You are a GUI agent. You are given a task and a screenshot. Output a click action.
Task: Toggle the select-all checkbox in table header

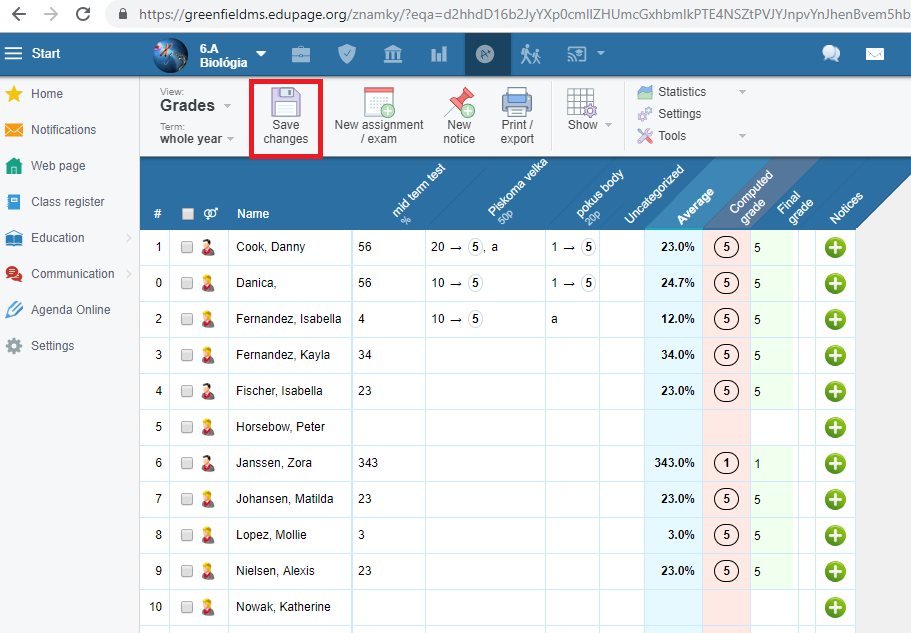pyautogui.click(x=187, y=213)
